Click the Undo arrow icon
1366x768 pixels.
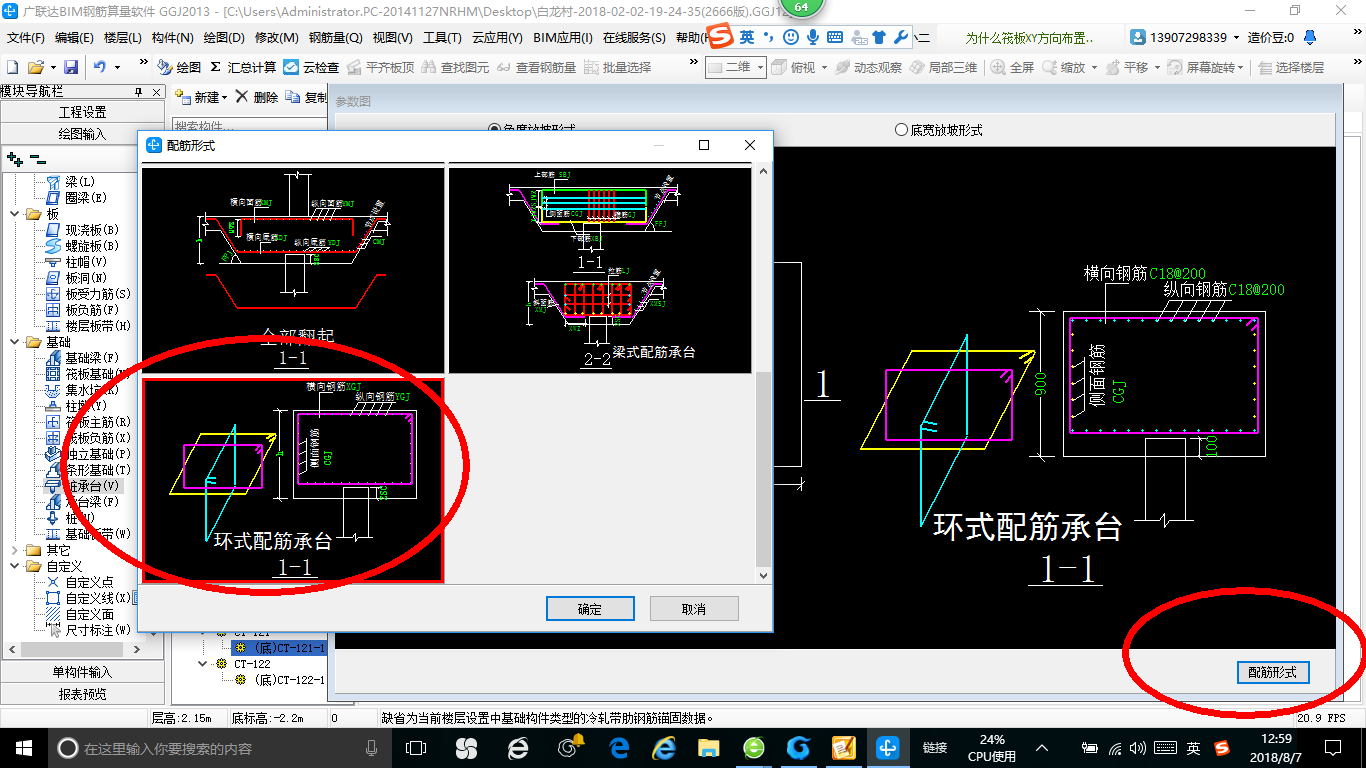click(100, 67)
